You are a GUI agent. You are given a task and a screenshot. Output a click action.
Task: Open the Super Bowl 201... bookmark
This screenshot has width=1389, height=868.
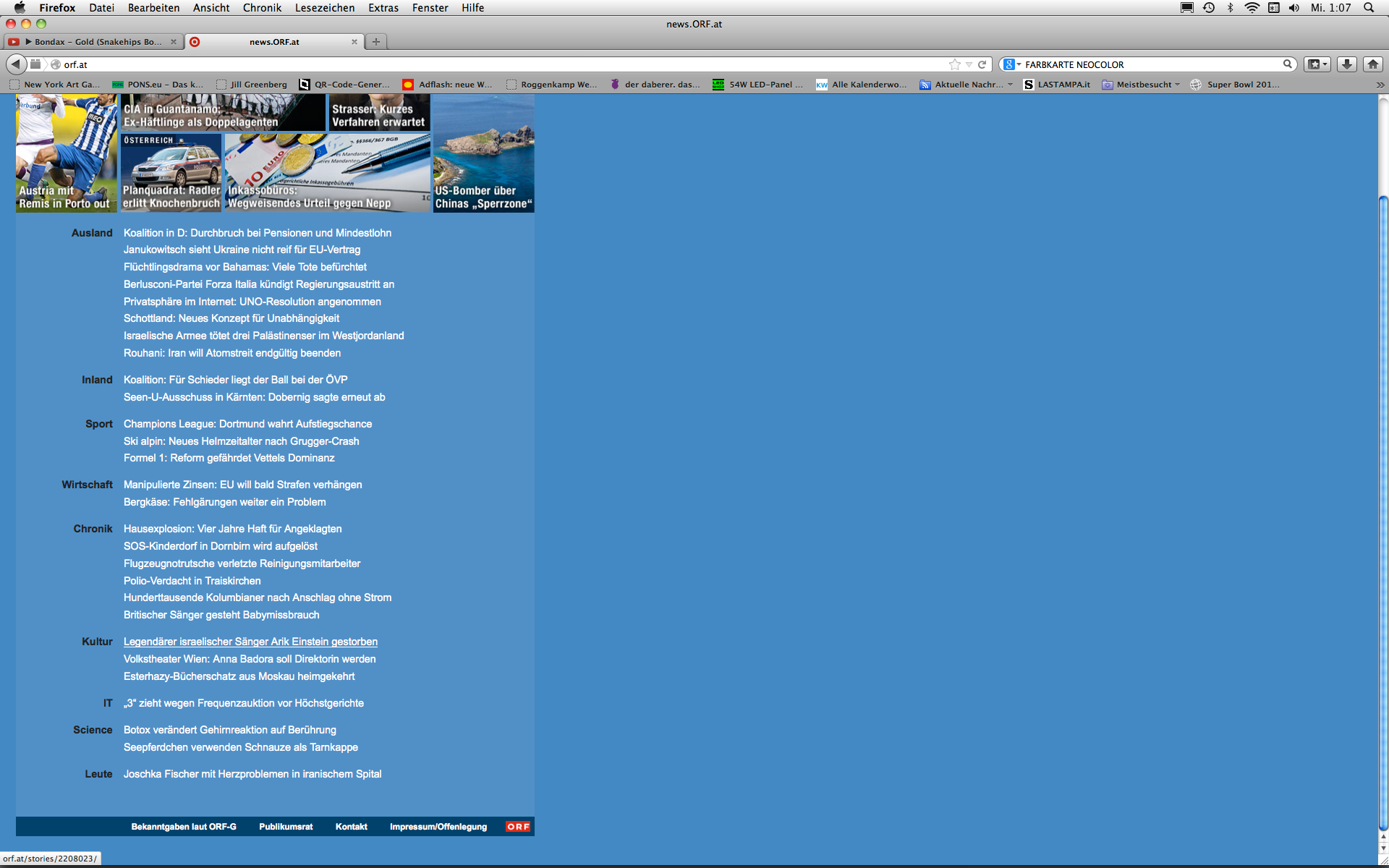tap(1235, 85)
